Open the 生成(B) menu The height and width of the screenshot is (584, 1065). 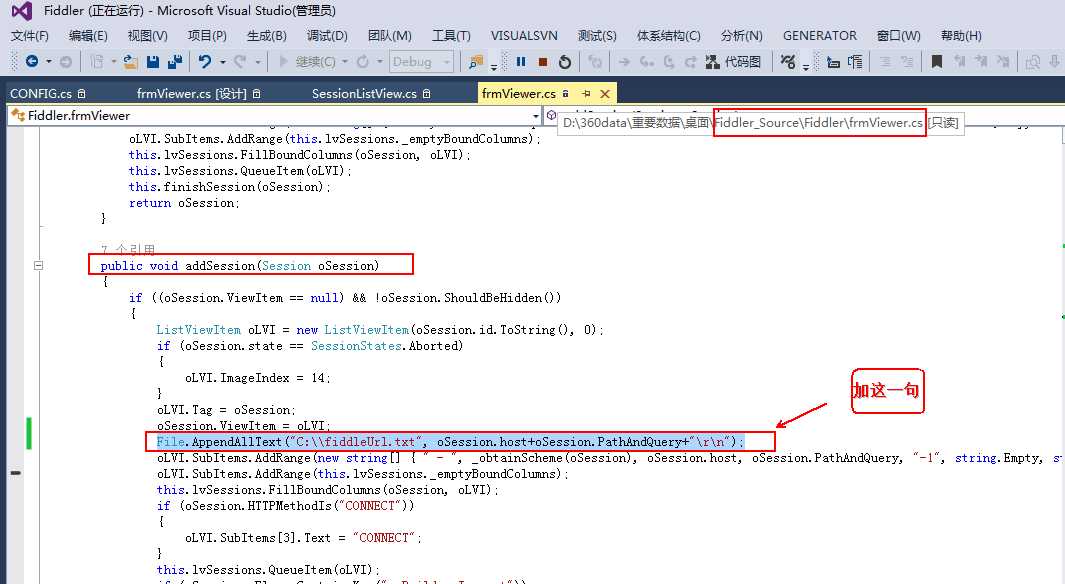(267, 36)
